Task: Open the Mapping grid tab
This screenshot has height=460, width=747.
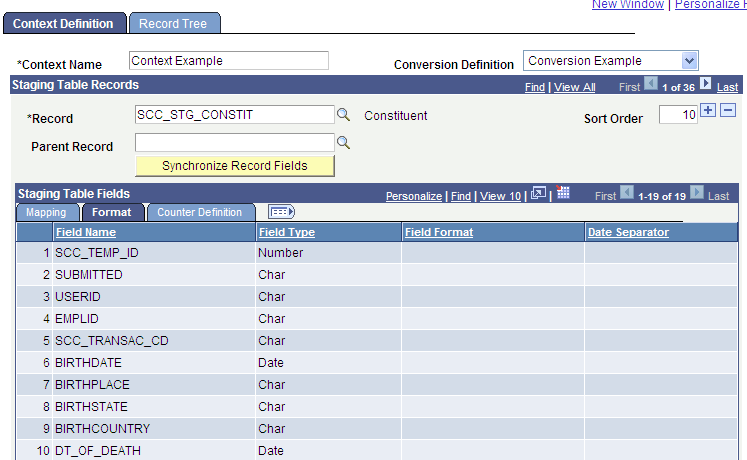Action: click(x=47, y=212)
